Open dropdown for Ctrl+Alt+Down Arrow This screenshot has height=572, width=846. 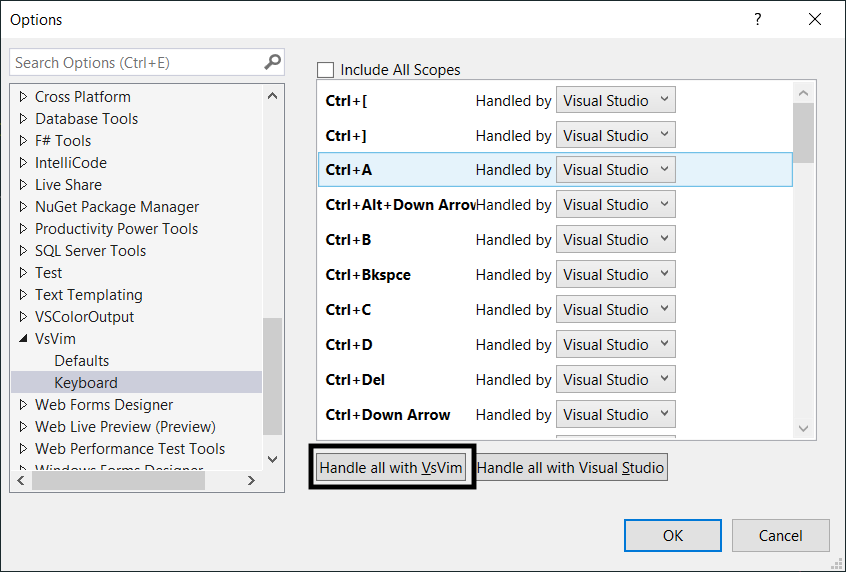(616, 205)
